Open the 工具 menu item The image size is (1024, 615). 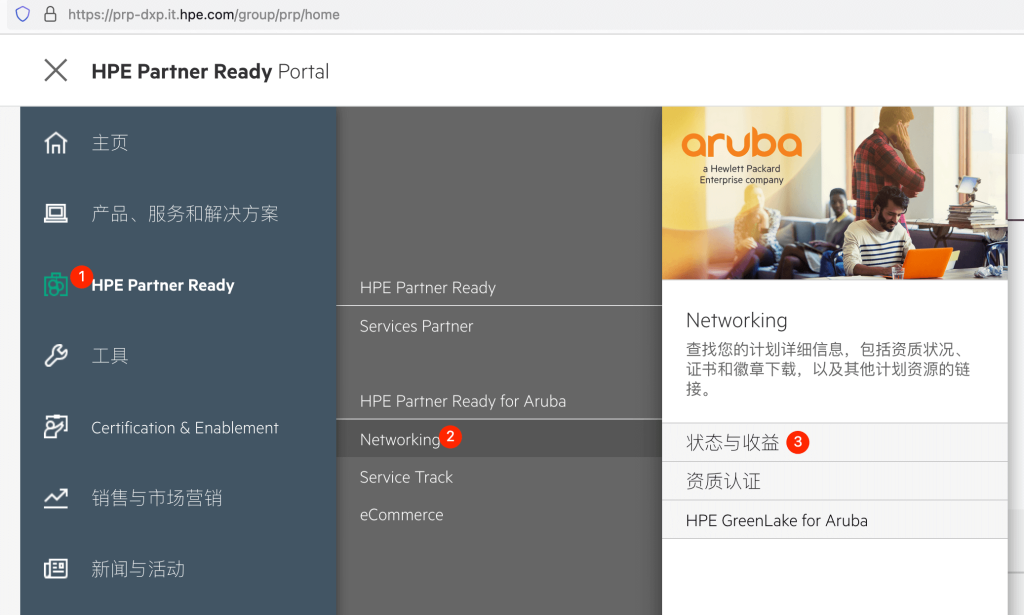point(110,356)
